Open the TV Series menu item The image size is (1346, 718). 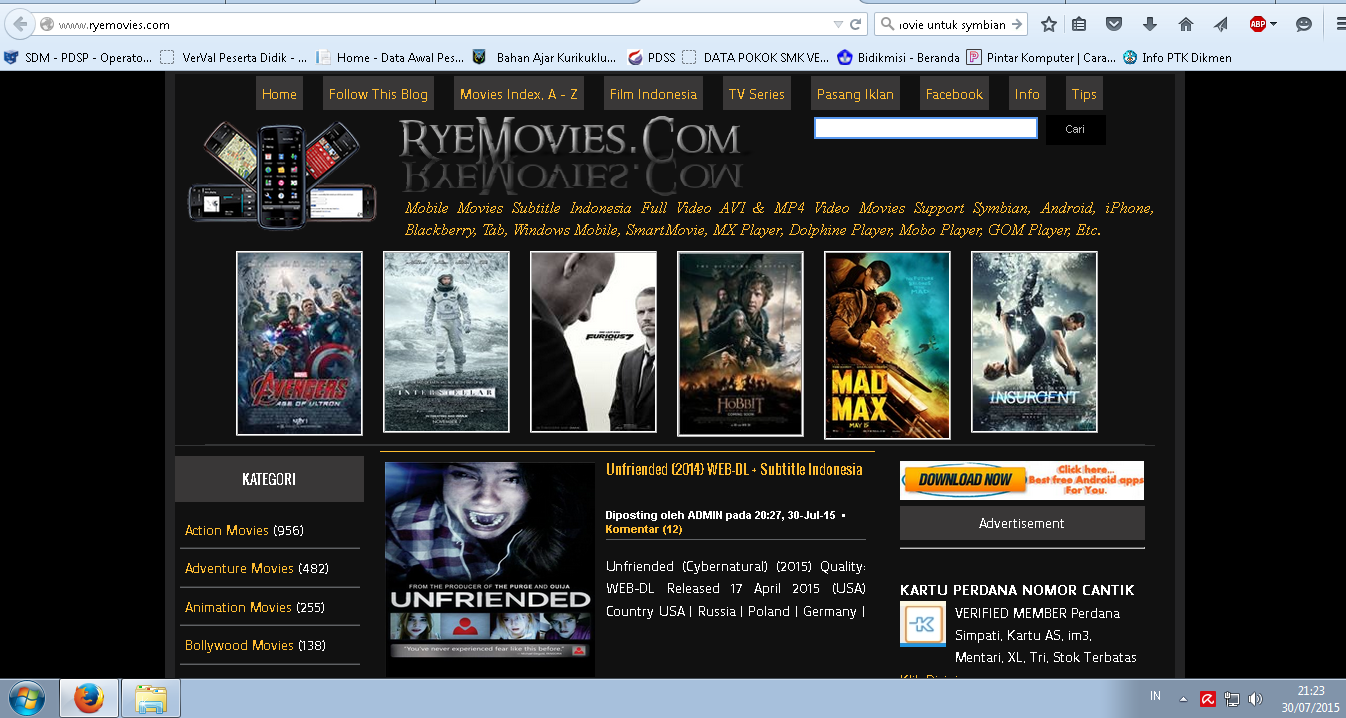(x=756, y=94)
